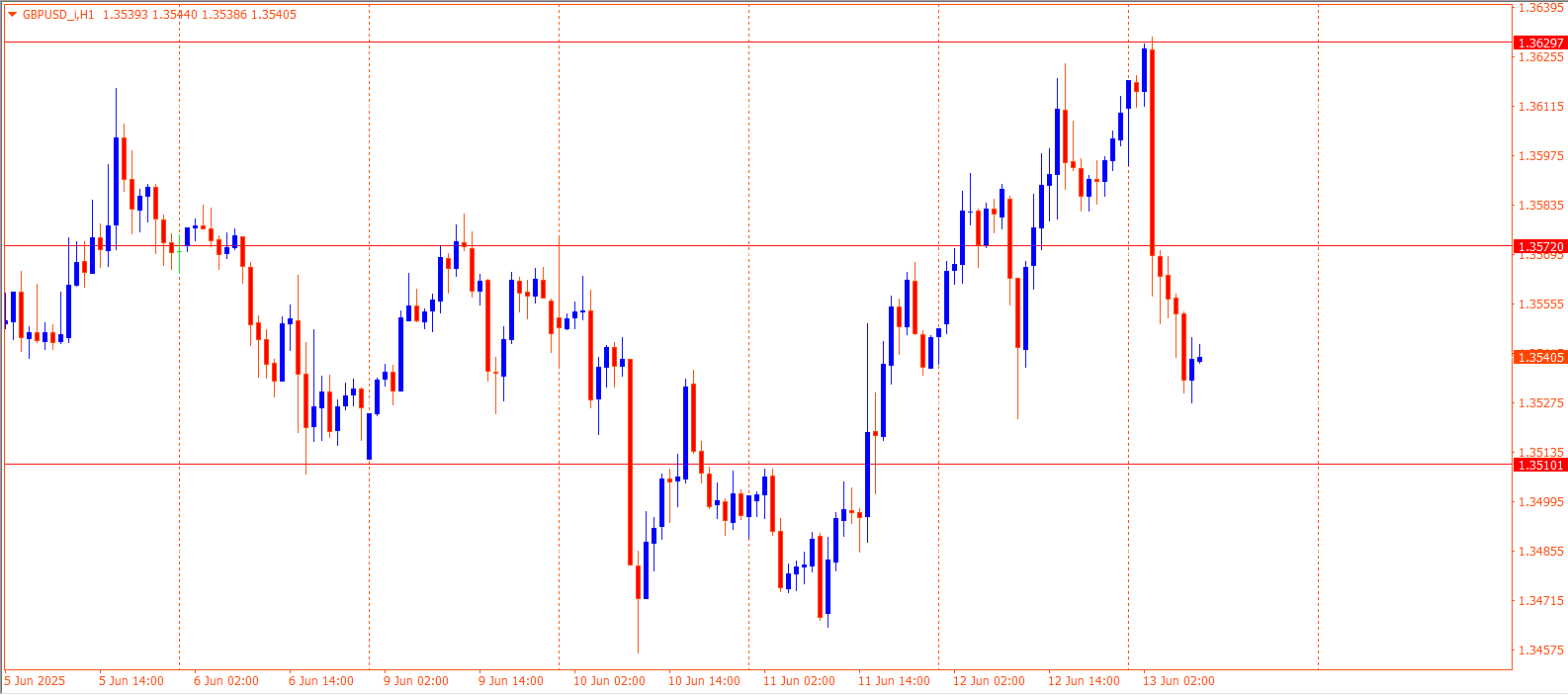
Task: Click the 11 Jun 14:00 time label
Action: pos(894,681)
